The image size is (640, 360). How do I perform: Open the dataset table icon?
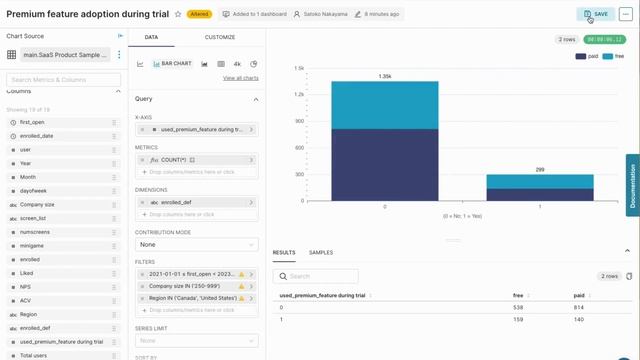coord(11,54)
